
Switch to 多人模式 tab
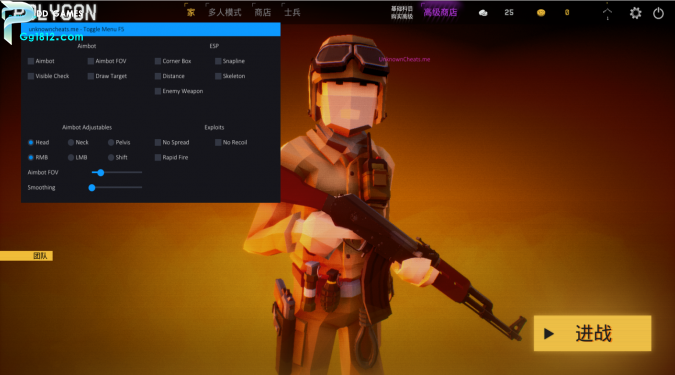(225, 12)
